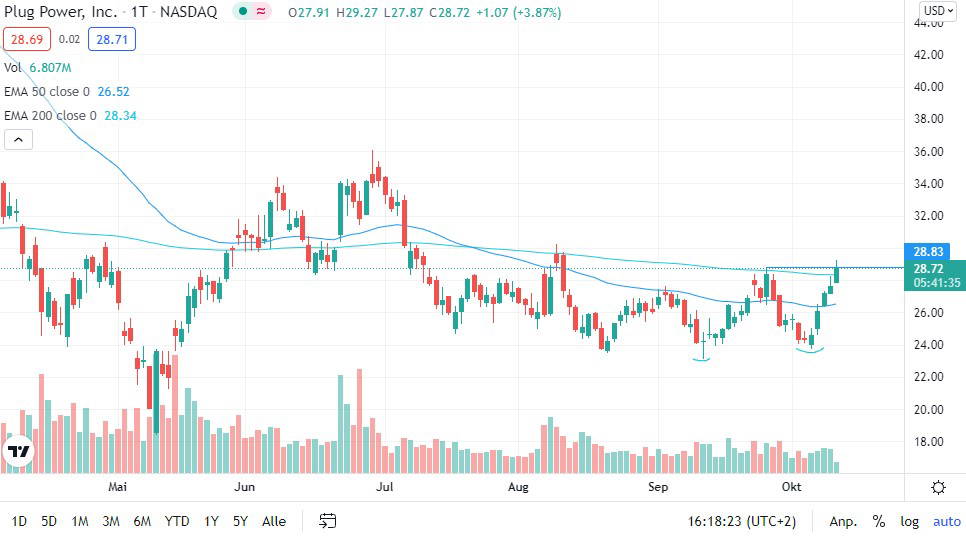Click the 22.00 price axis label

(x=928, y=377)
